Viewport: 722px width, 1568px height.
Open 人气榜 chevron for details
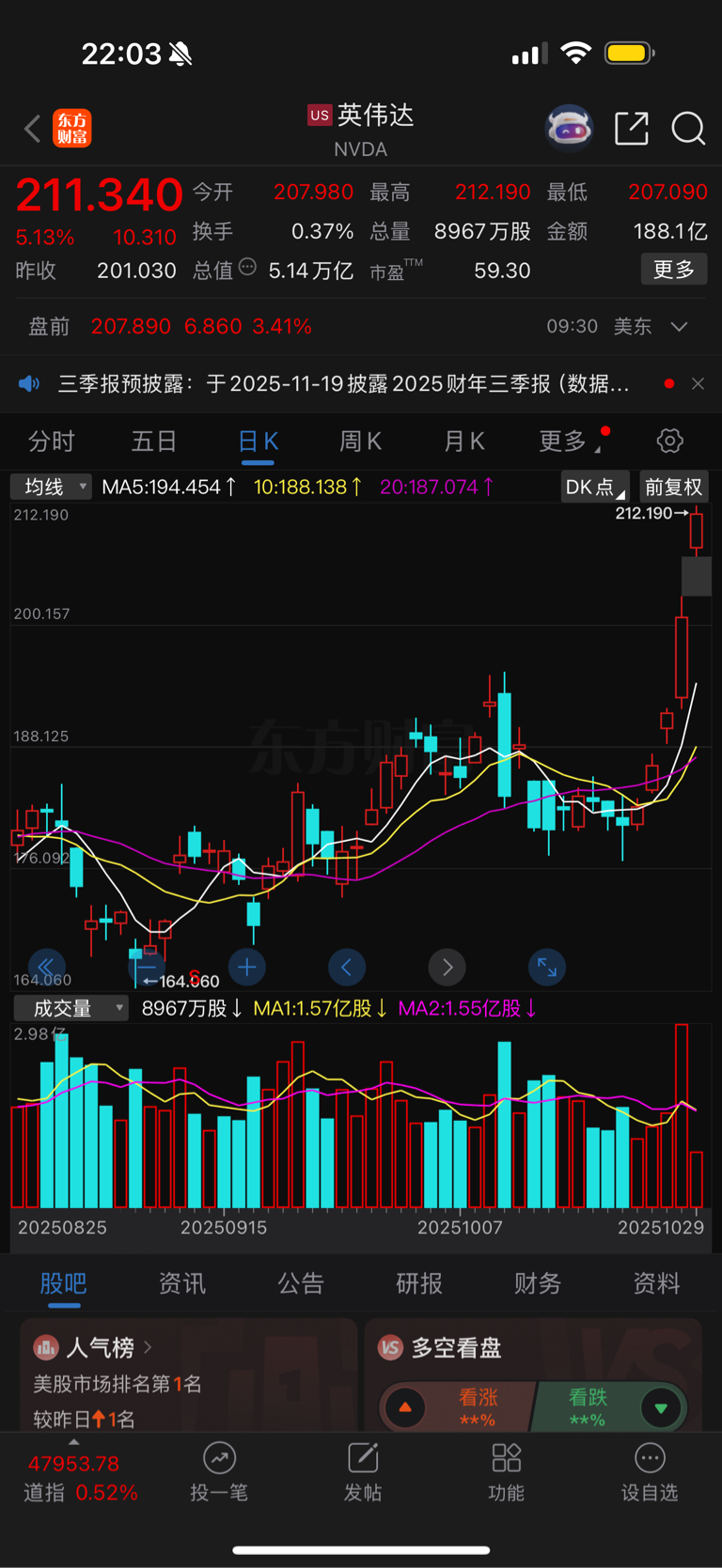click(148, 1348)
